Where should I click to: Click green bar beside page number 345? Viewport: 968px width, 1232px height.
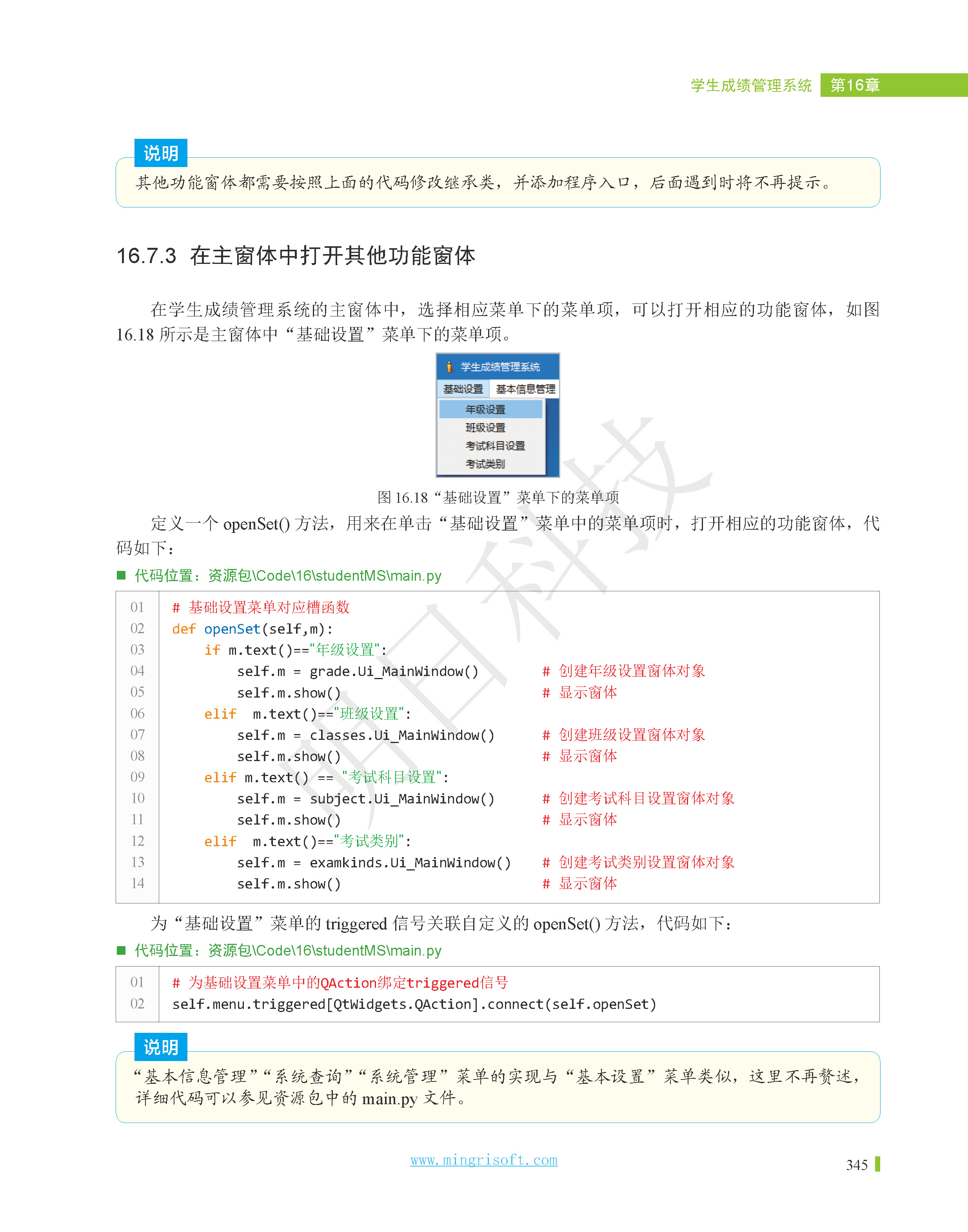[x=877, y=1164]
